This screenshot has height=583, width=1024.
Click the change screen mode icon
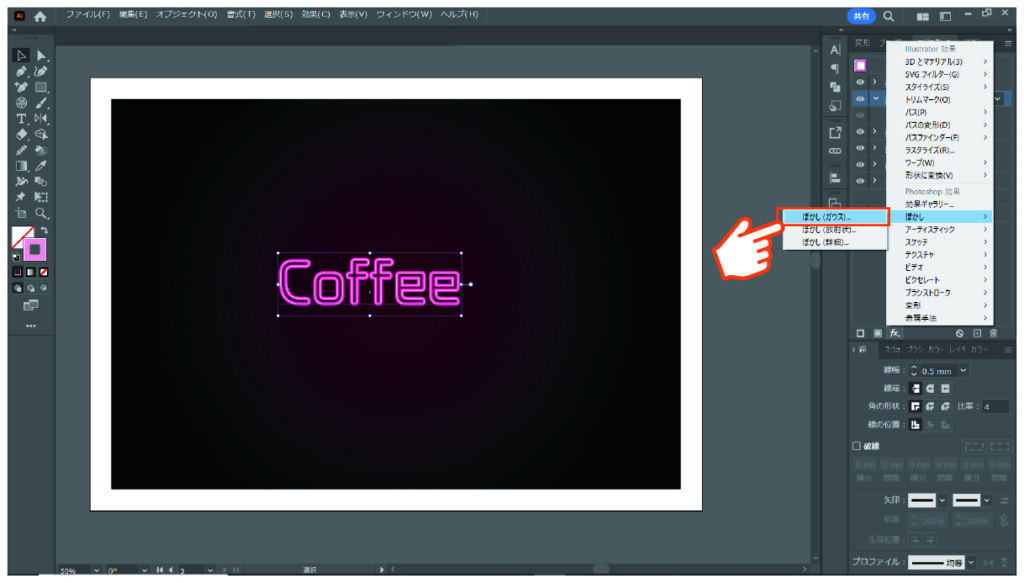31,306
